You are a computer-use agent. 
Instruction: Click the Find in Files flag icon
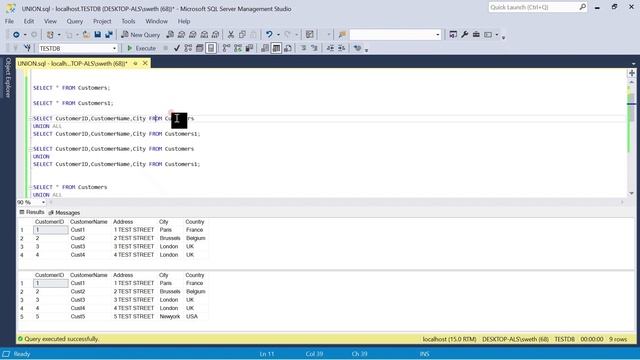pyautogui.click(x=342, y=35)
